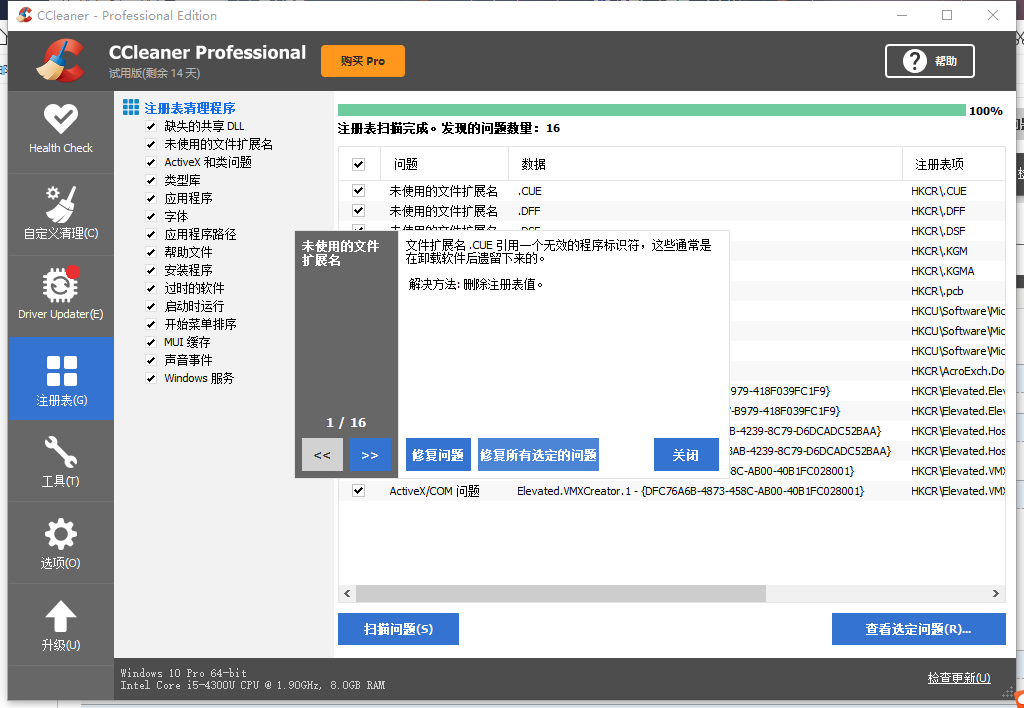
Task: Toggle MUI 缓存 checkbox
Action: tap(151, 342)
